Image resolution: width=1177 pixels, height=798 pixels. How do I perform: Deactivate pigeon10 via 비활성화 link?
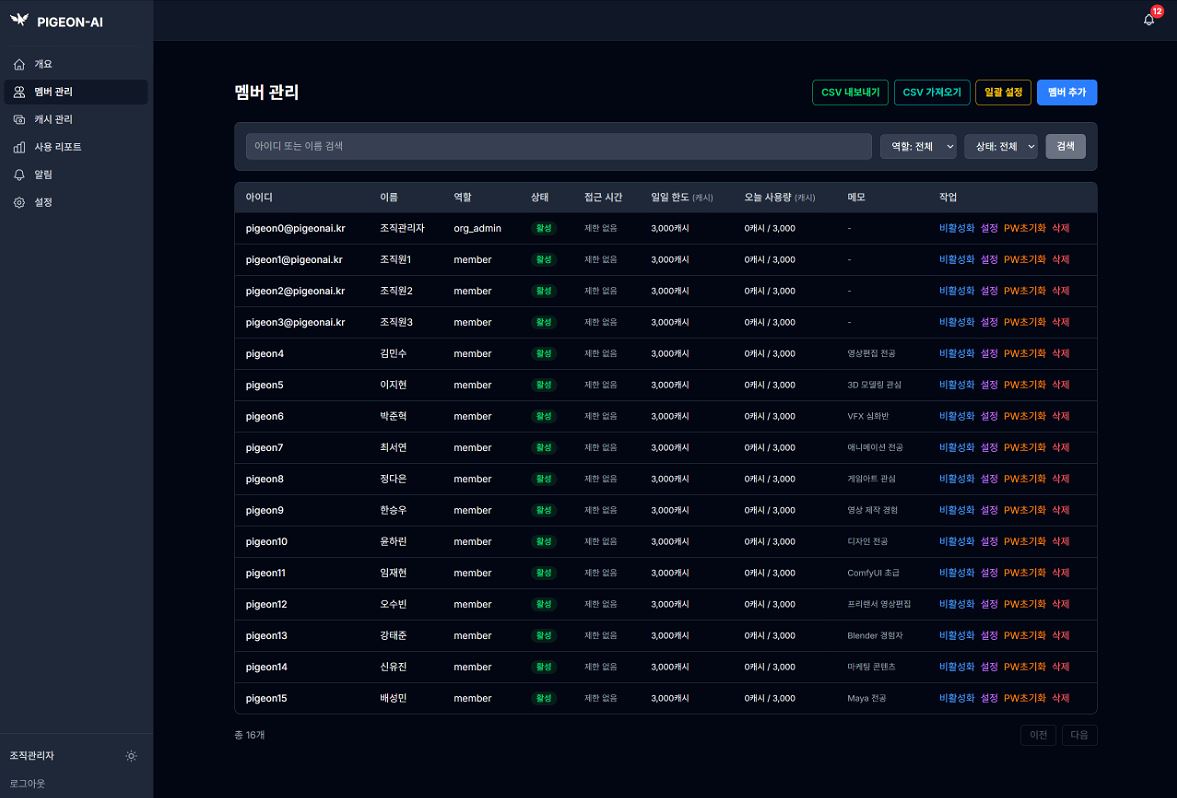tap(956, 541)
